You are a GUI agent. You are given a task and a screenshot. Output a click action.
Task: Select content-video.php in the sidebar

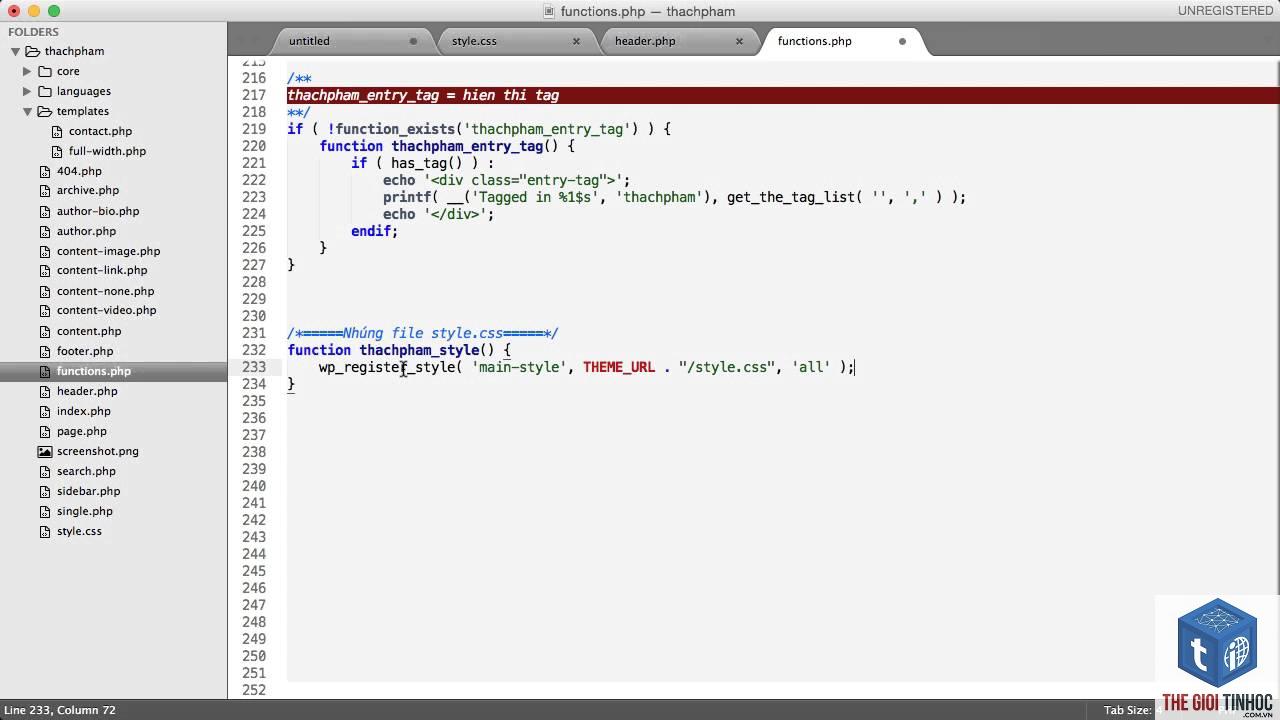point(106,310)
